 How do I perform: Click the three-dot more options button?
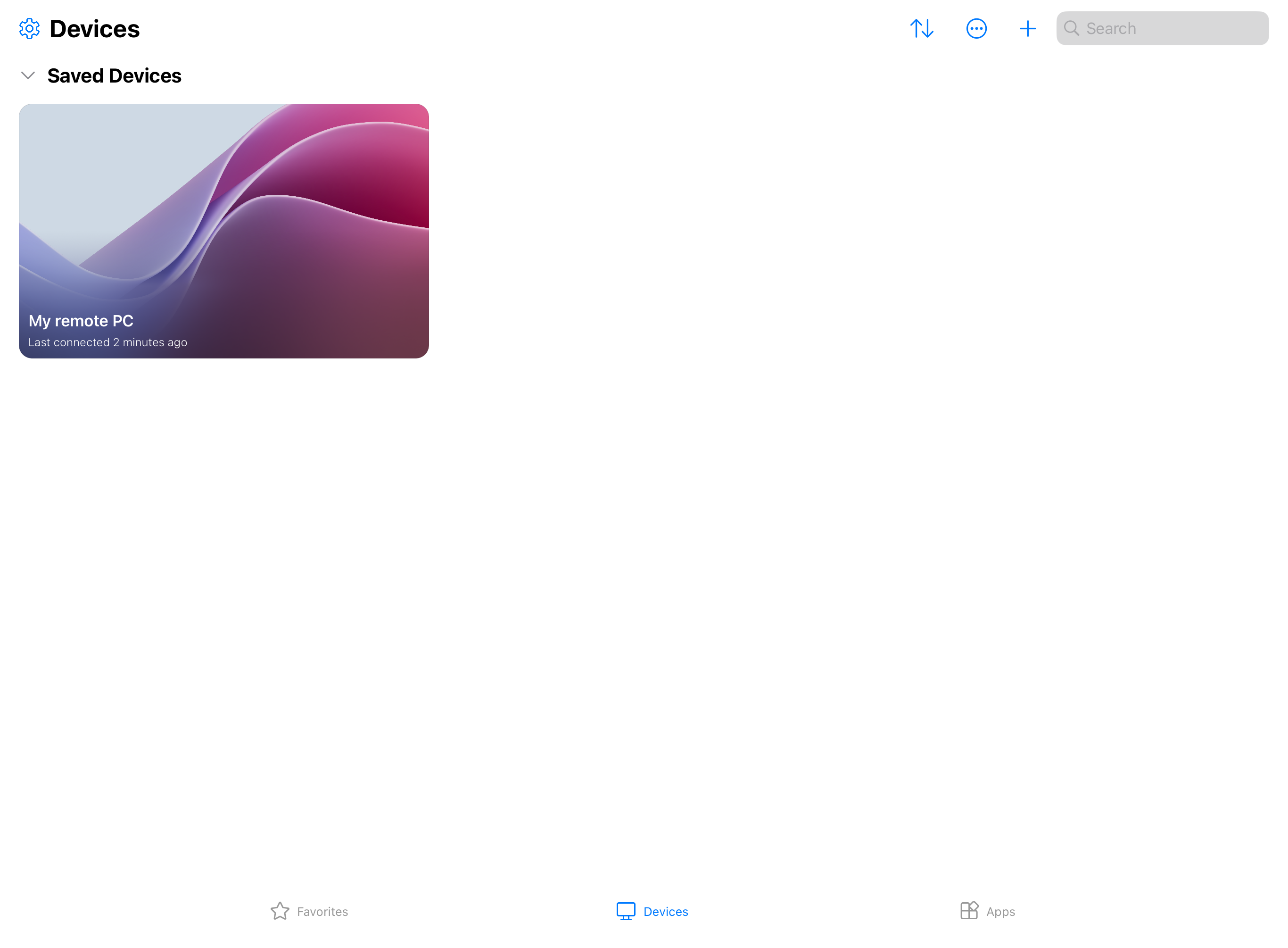coord(976,28)
